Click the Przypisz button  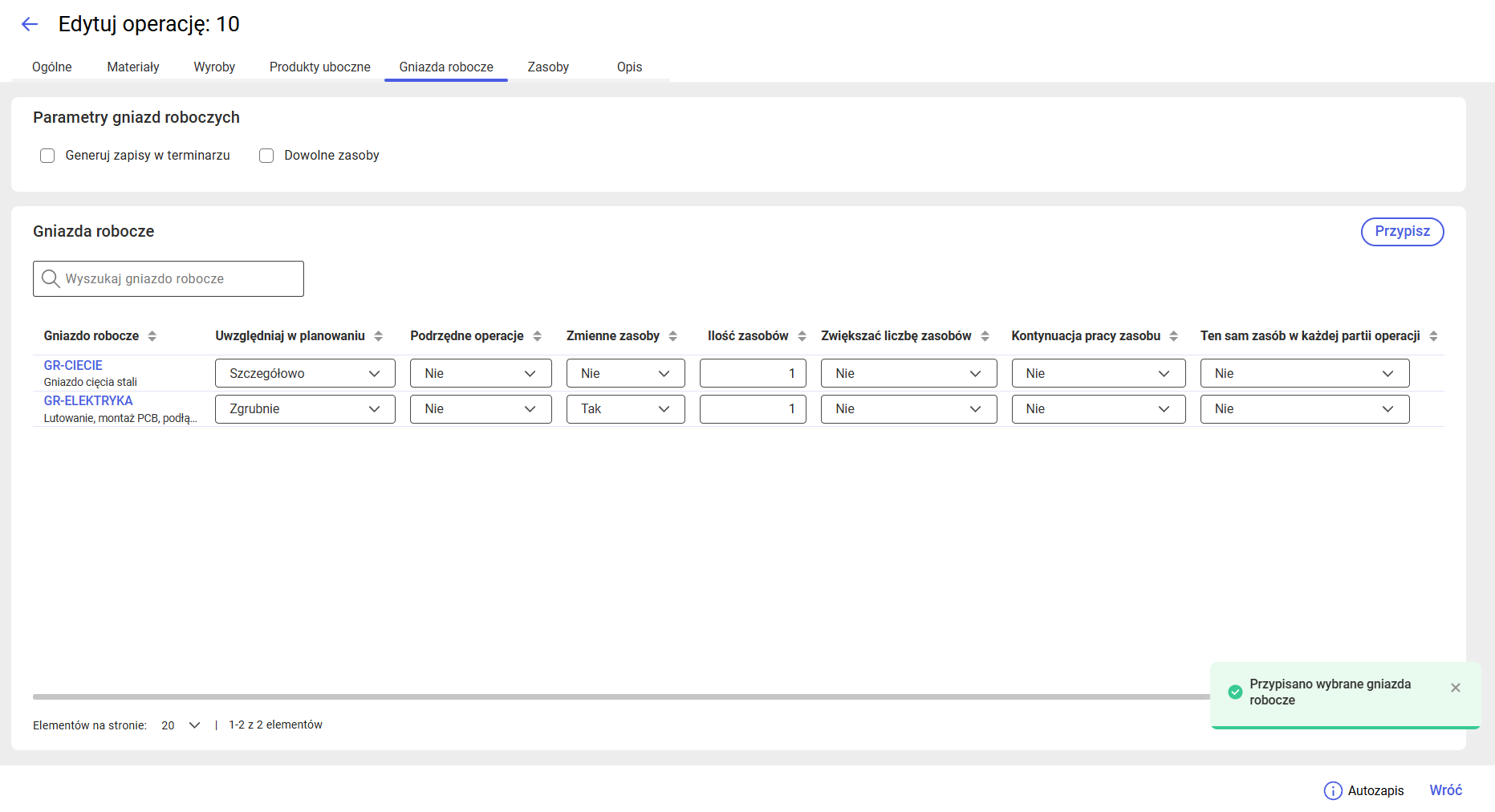tap(1402, 232)
